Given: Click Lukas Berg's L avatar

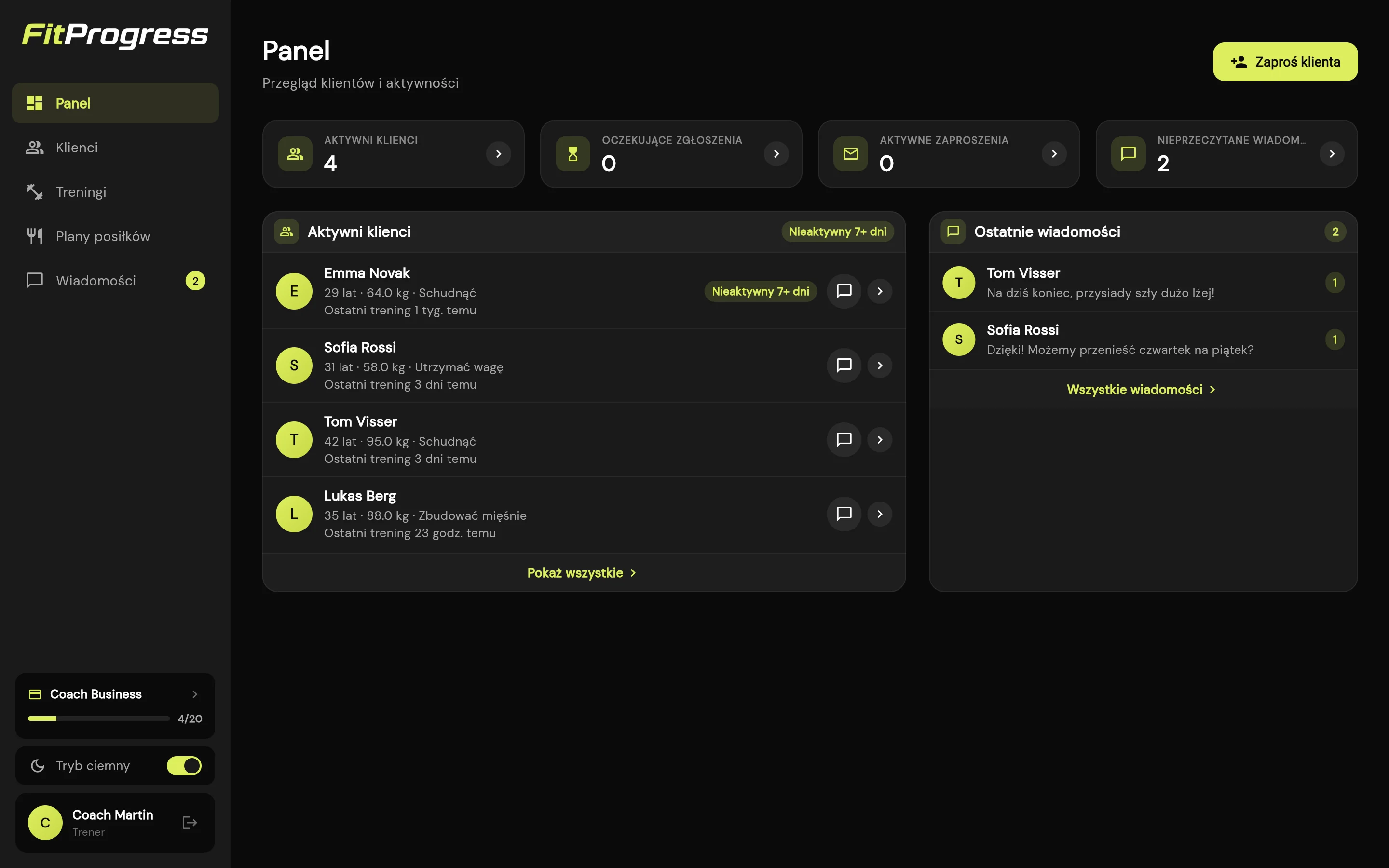Looking at the screenshot, I should [x=294, y=514].
